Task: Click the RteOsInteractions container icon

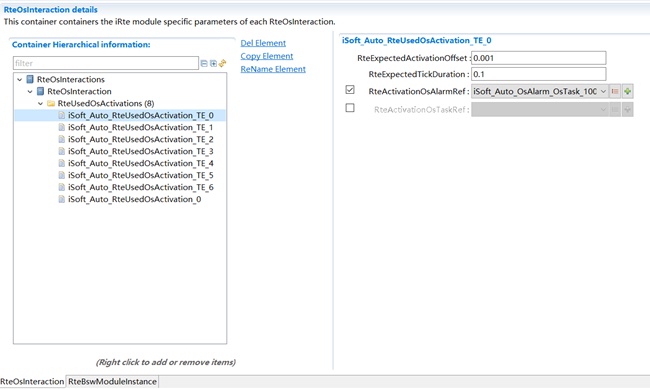Action: click(30, 79)
